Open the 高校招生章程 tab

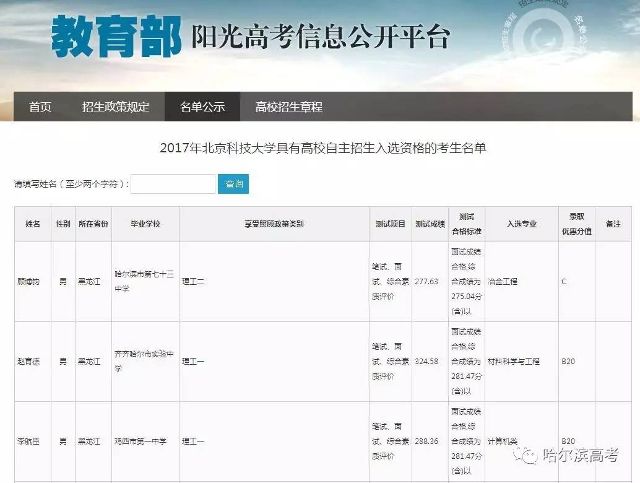pyautogui.click(x=289, y=107)
